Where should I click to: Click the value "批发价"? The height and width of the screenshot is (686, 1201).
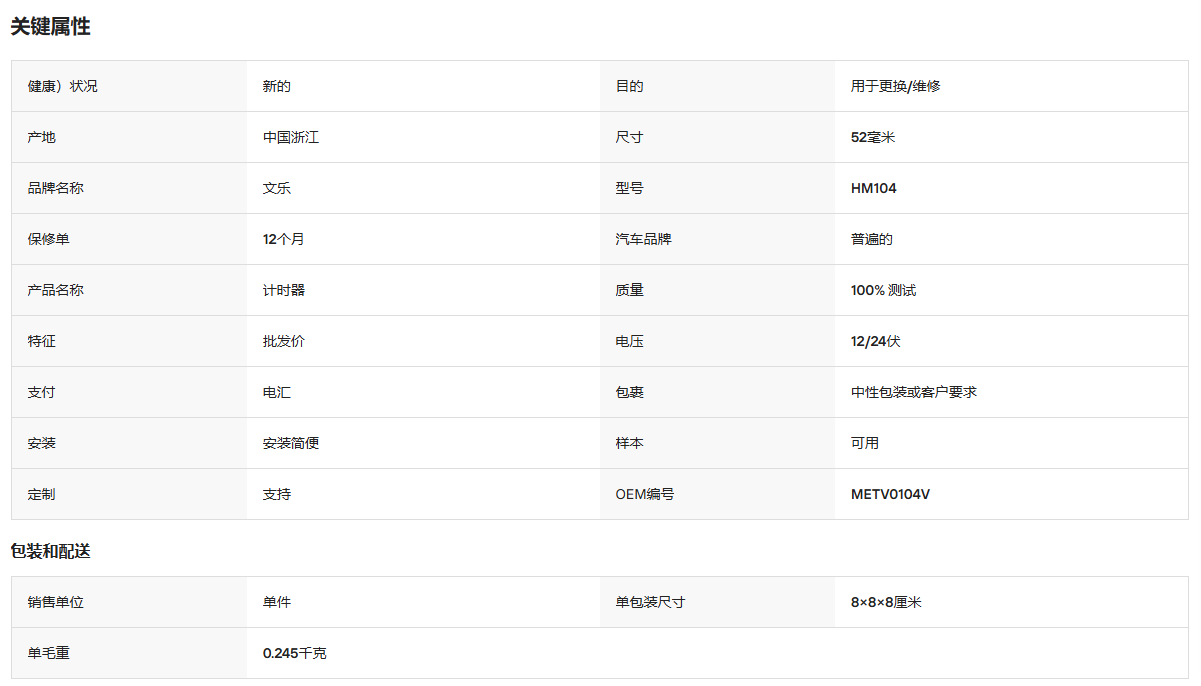284,341
